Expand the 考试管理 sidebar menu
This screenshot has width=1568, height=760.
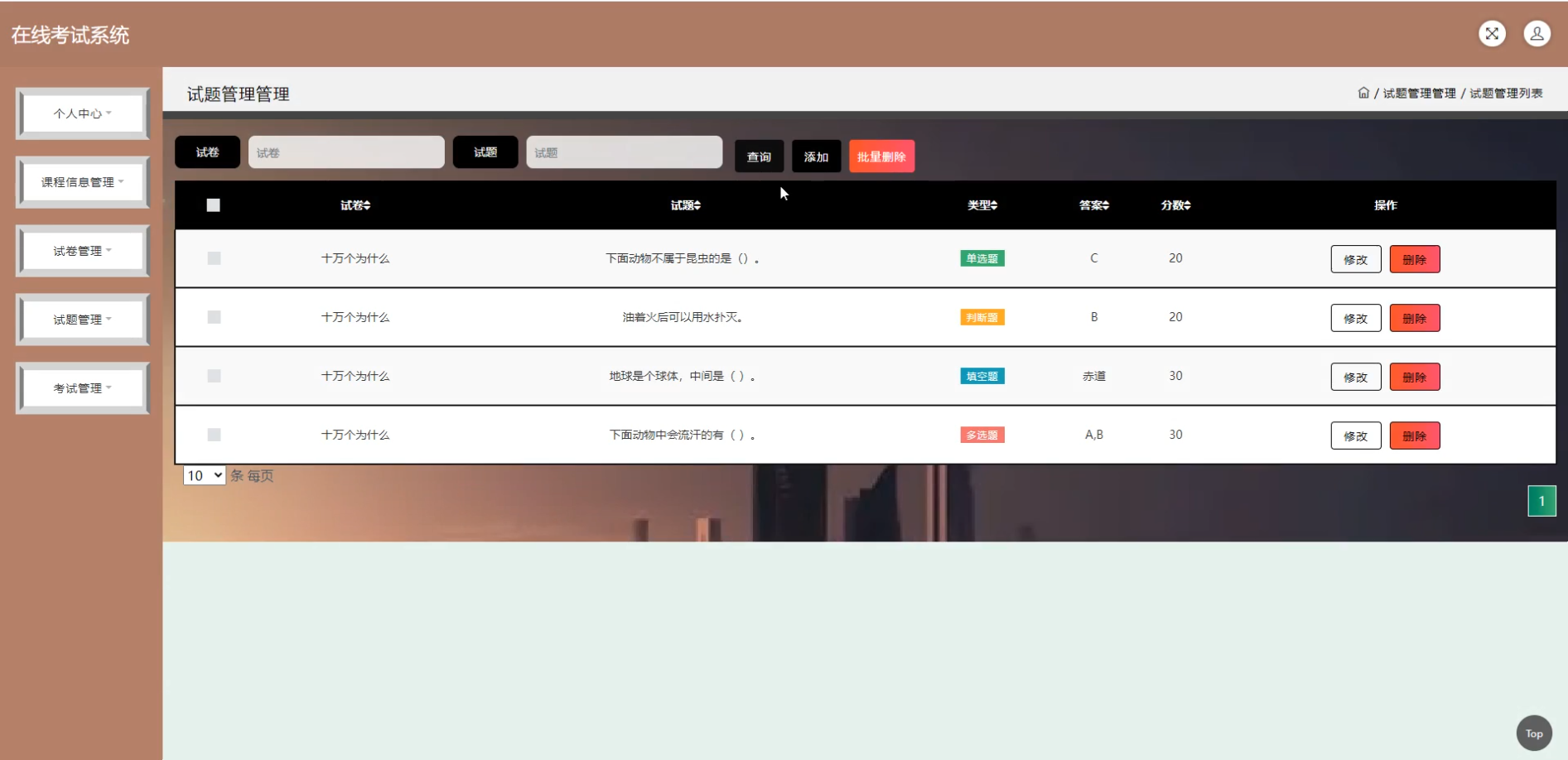(x=83, y=388)
